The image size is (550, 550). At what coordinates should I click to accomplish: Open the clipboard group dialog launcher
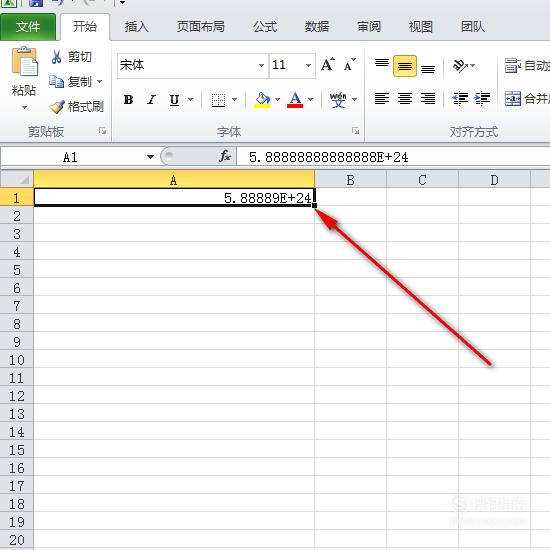click(102, 131)
